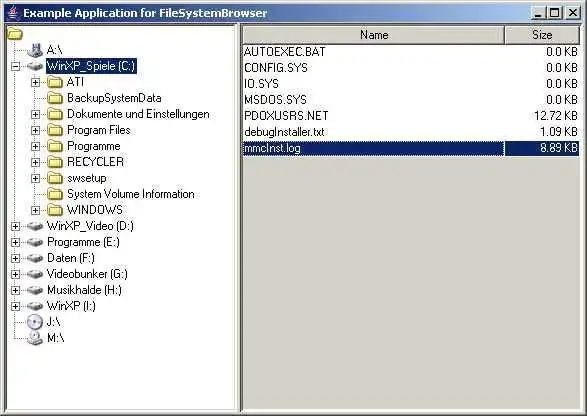Expand the Program Files folder
Image resolution: width=587 pixels, height=416 pixels.
pos(36,130)
